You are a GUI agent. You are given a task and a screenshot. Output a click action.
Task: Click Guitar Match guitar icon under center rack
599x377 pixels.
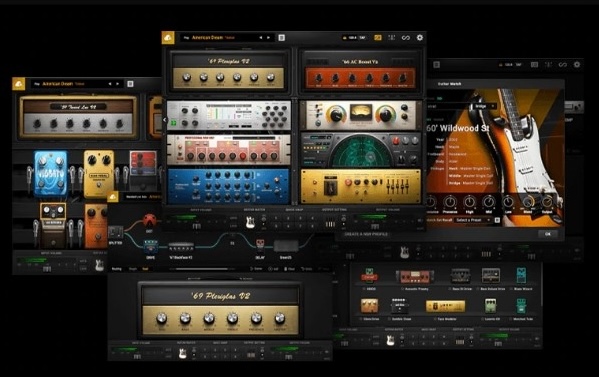coord(250,222)
